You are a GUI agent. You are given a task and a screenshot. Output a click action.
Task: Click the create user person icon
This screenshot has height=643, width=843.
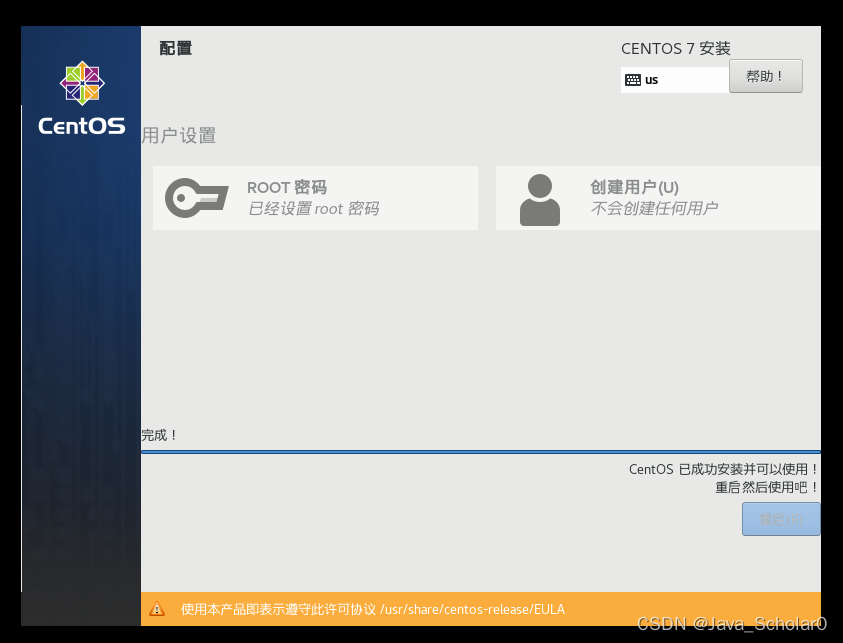pos(540,199)
